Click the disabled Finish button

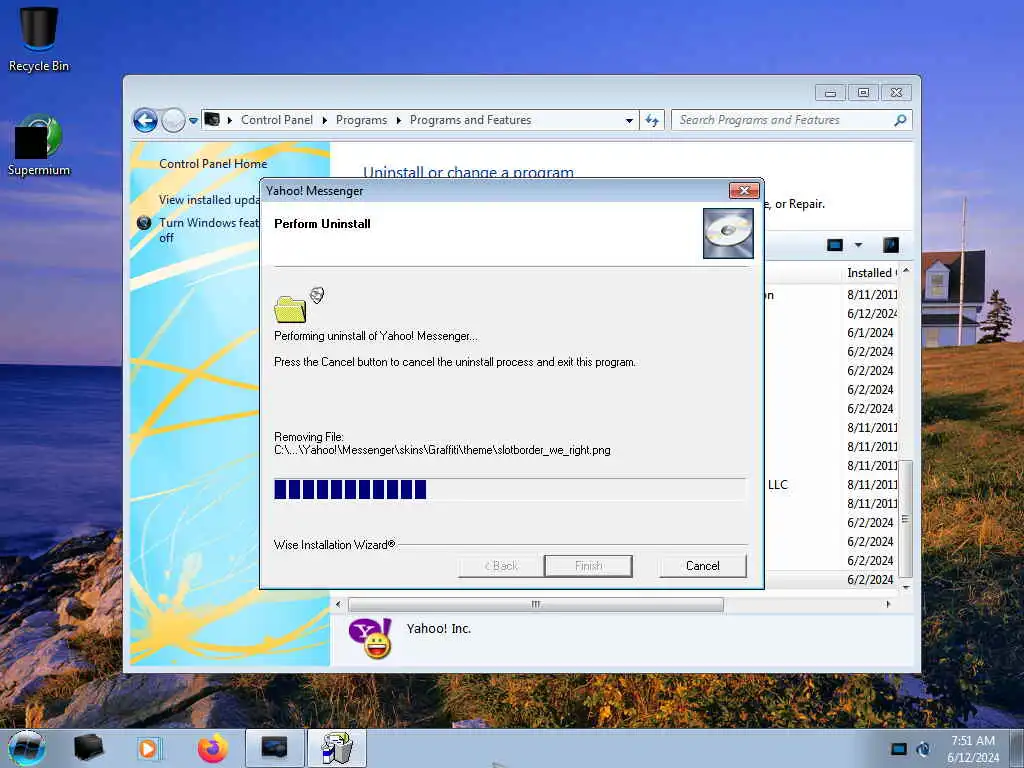click(588, 566)
